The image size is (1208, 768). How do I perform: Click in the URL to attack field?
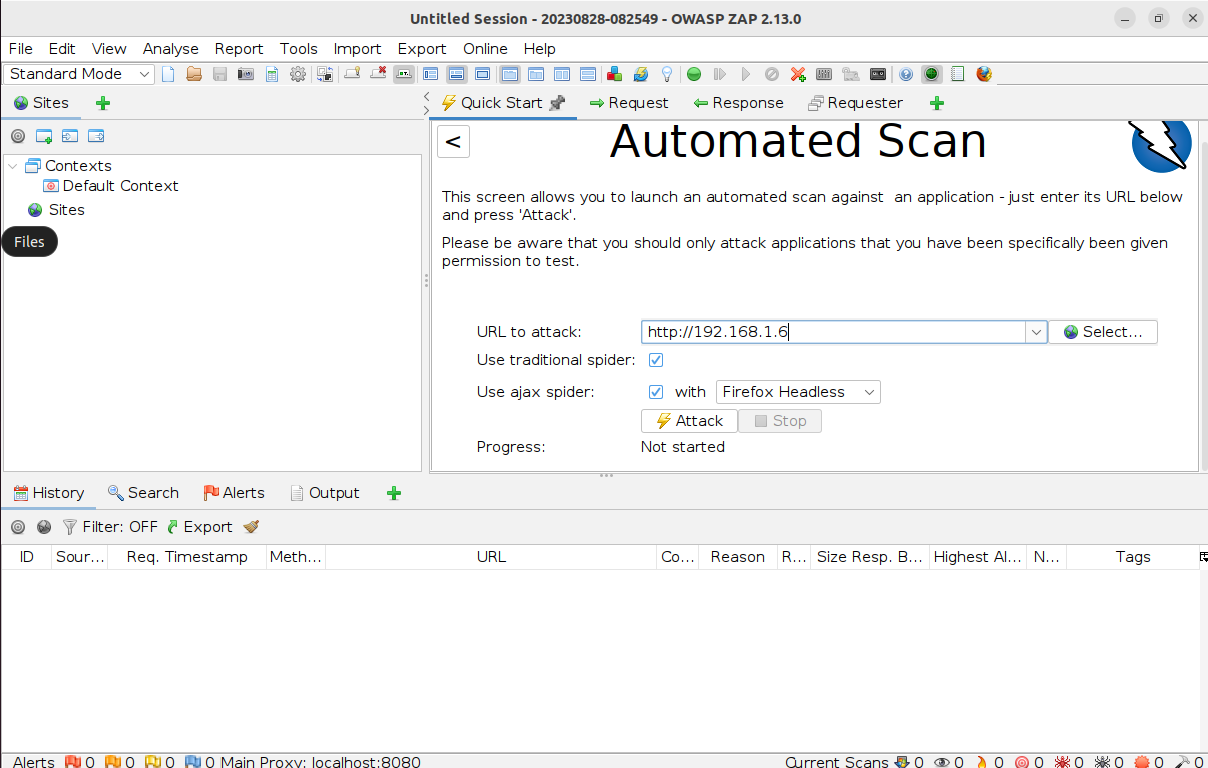point(834,332)
